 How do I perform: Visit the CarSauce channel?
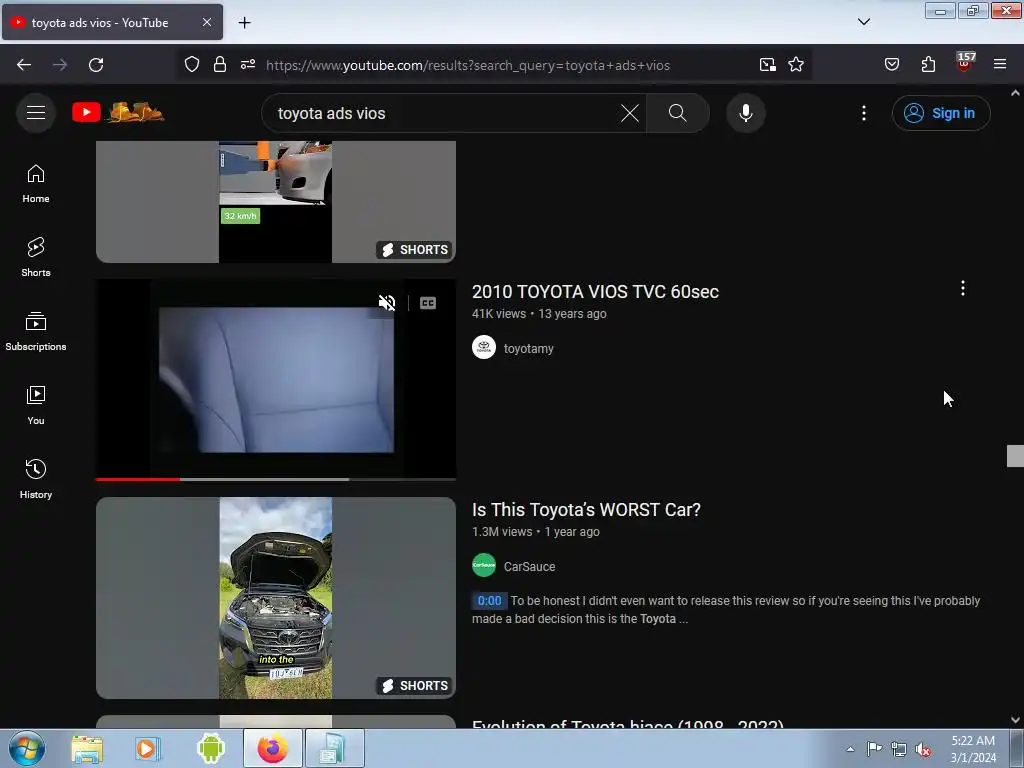tap(529, 567)
